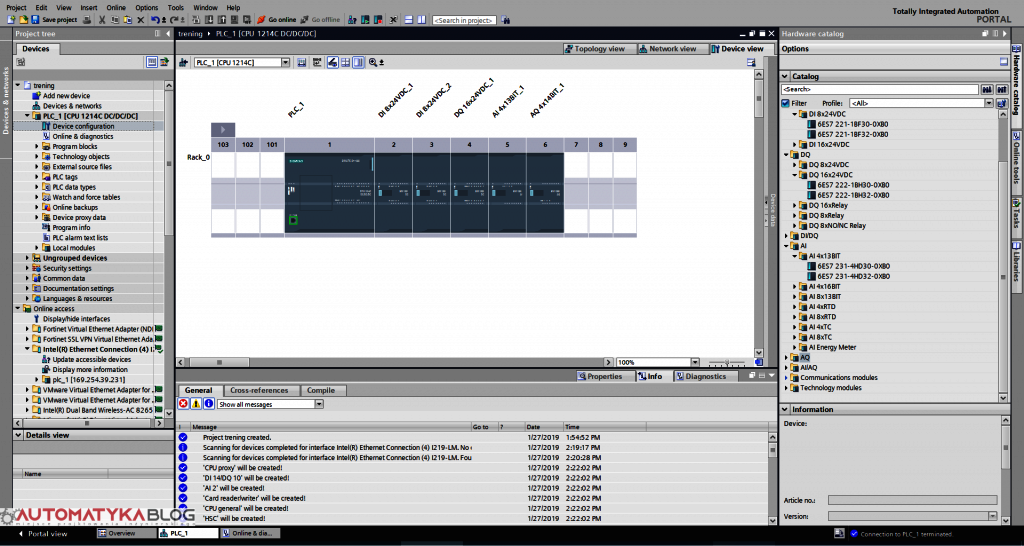Viewport: 1024px width, 546px height.
Task: Click the New project icon in toolbar
Action: [11, 20]
